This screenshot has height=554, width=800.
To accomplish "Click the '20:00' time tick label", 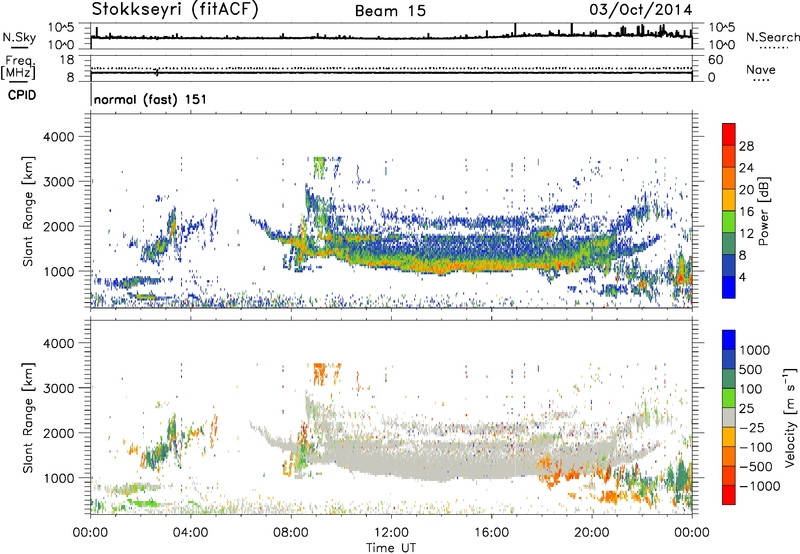I will point(592,533).
